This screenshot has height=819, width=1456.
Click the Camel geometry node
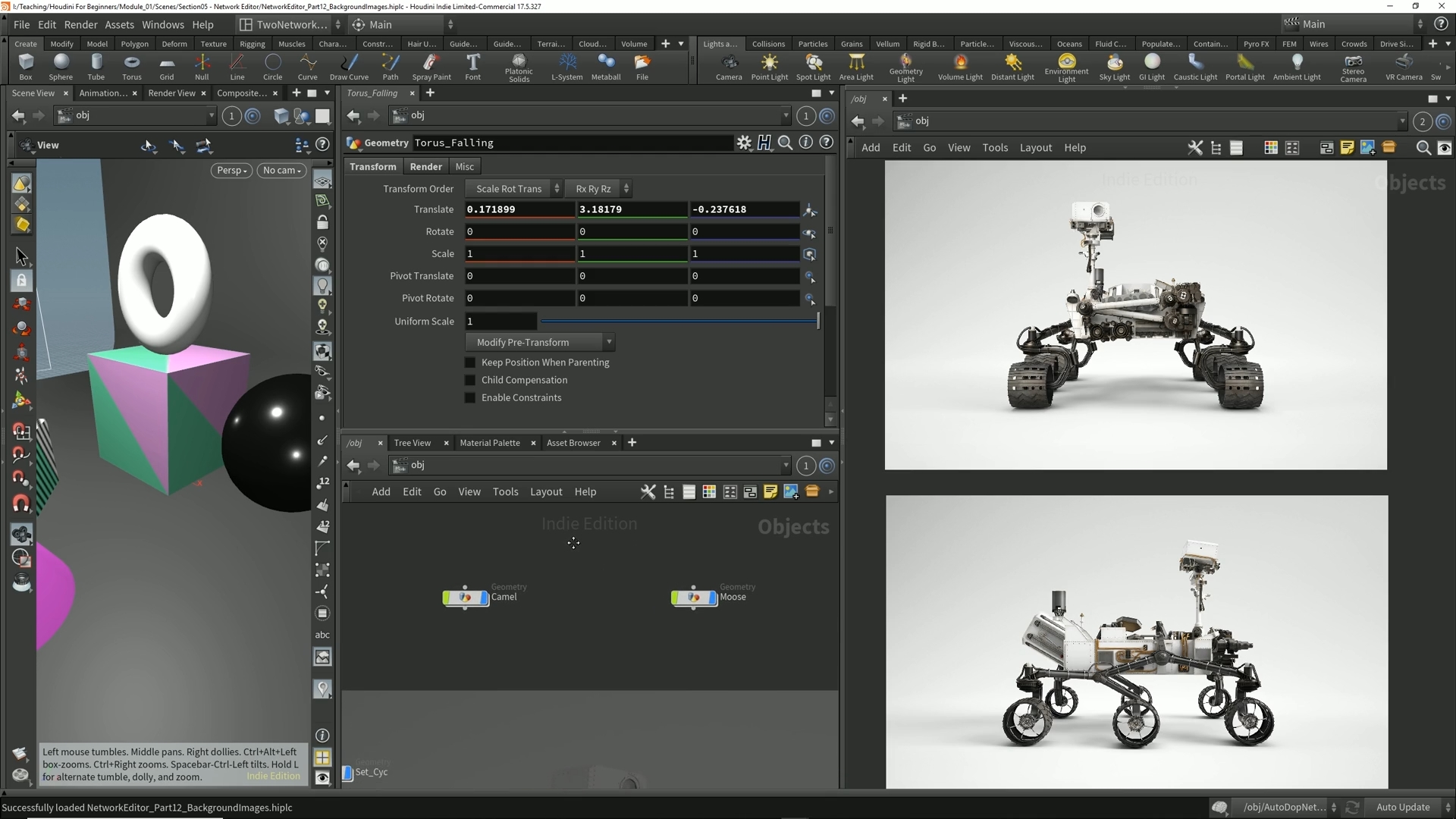(x=466, y=598)
